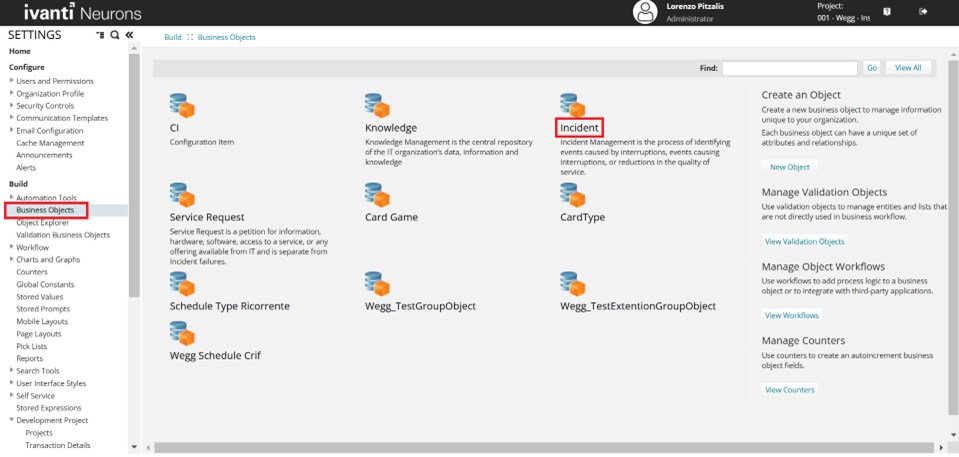Expand the Workflow node
Screen dimensions: 959x457
tap(12, 247)
